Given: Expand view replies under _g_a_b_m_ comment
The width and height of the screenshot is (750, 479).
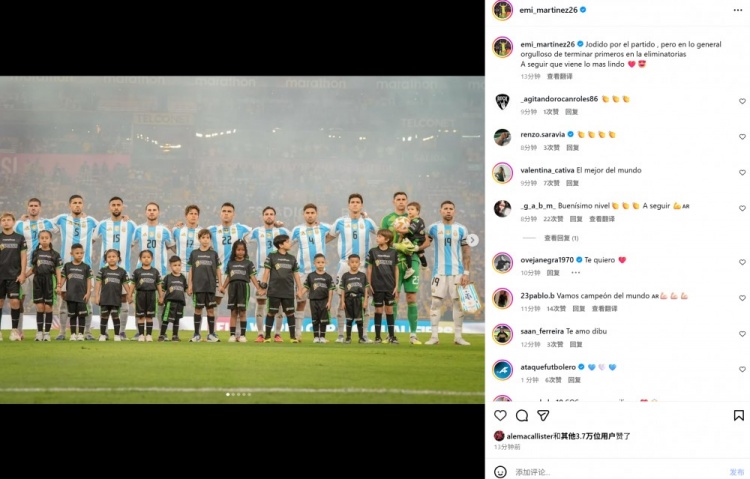Looking at the screenshot, I should [x=561, y=238].
